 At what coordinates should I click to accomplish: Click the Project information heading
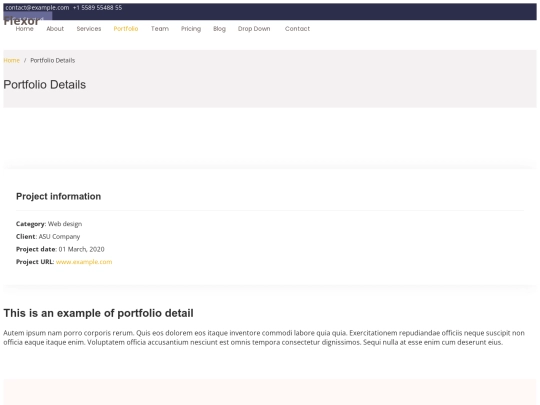(x=59, y=196)
